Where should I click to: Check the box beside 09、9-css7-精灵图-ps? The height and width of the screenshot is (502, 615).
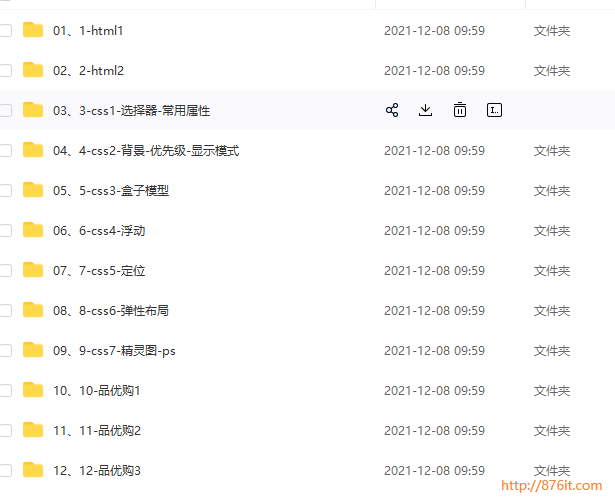5,351
